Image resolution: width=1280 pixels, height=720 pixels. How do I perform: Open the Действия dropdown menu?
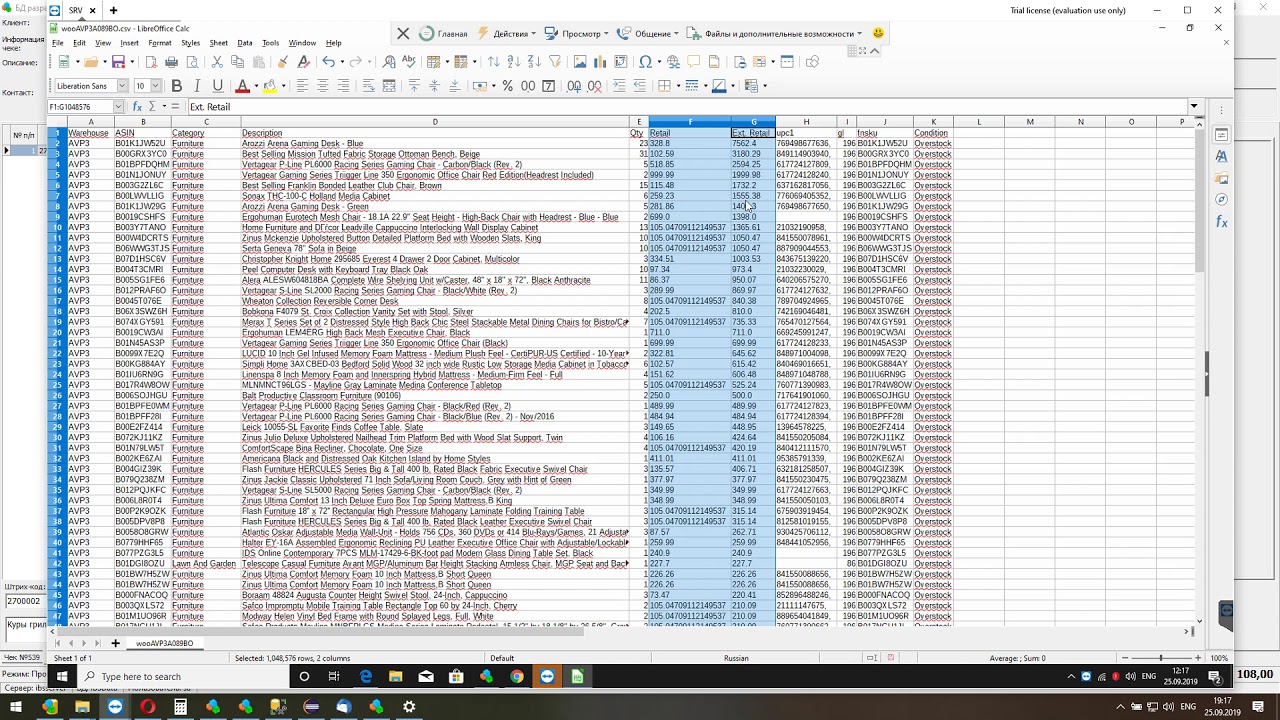[508, 33]
